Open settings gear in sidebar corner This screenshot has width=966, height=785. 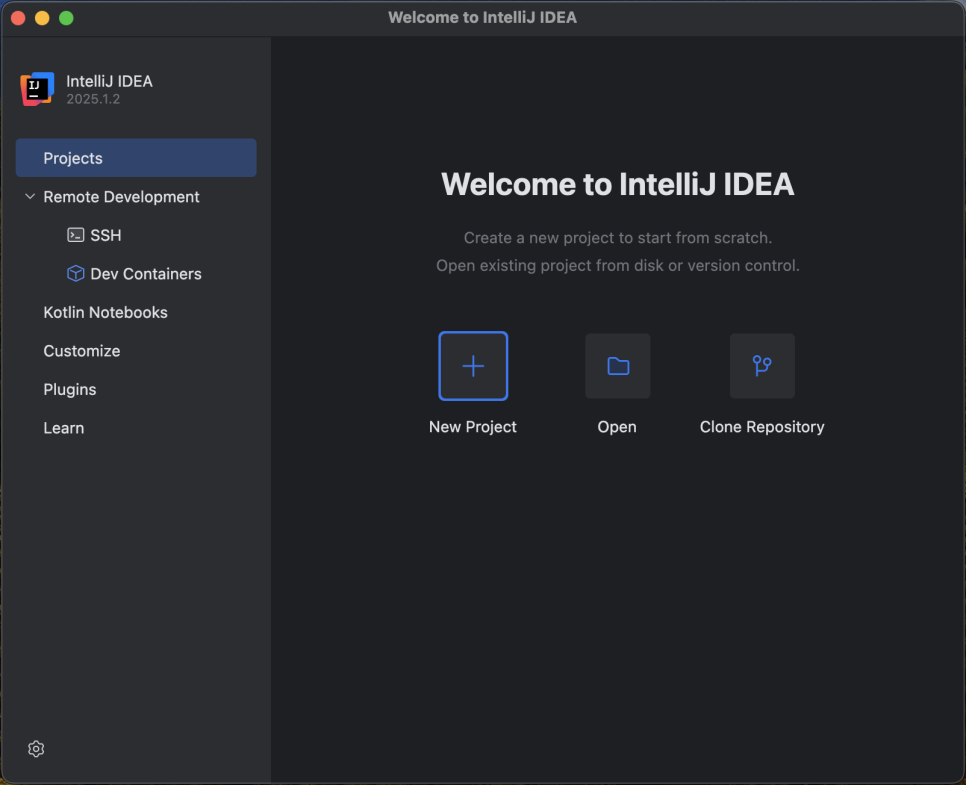tap(36, 749)
